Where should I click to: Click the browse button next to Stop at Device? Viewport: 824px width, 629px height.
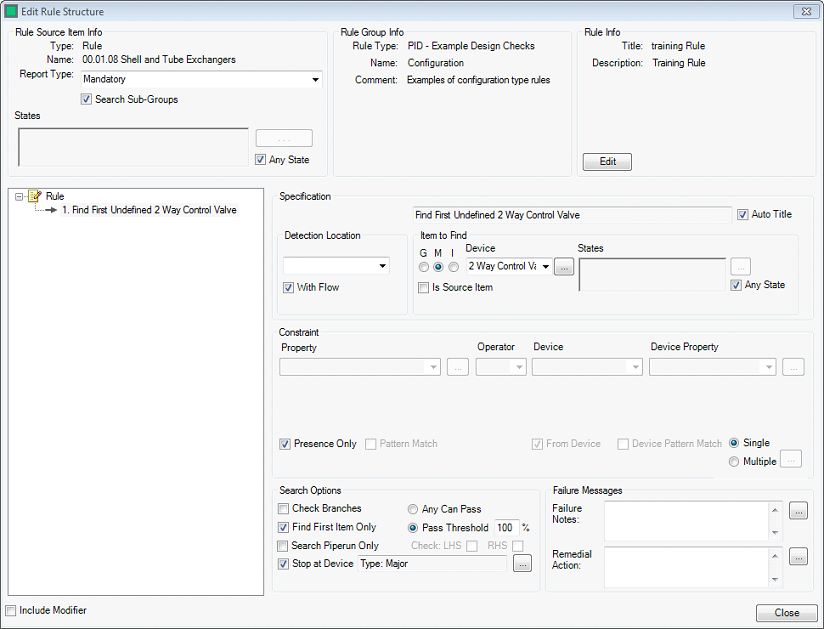pyautogui.click(x=523, y=564)
